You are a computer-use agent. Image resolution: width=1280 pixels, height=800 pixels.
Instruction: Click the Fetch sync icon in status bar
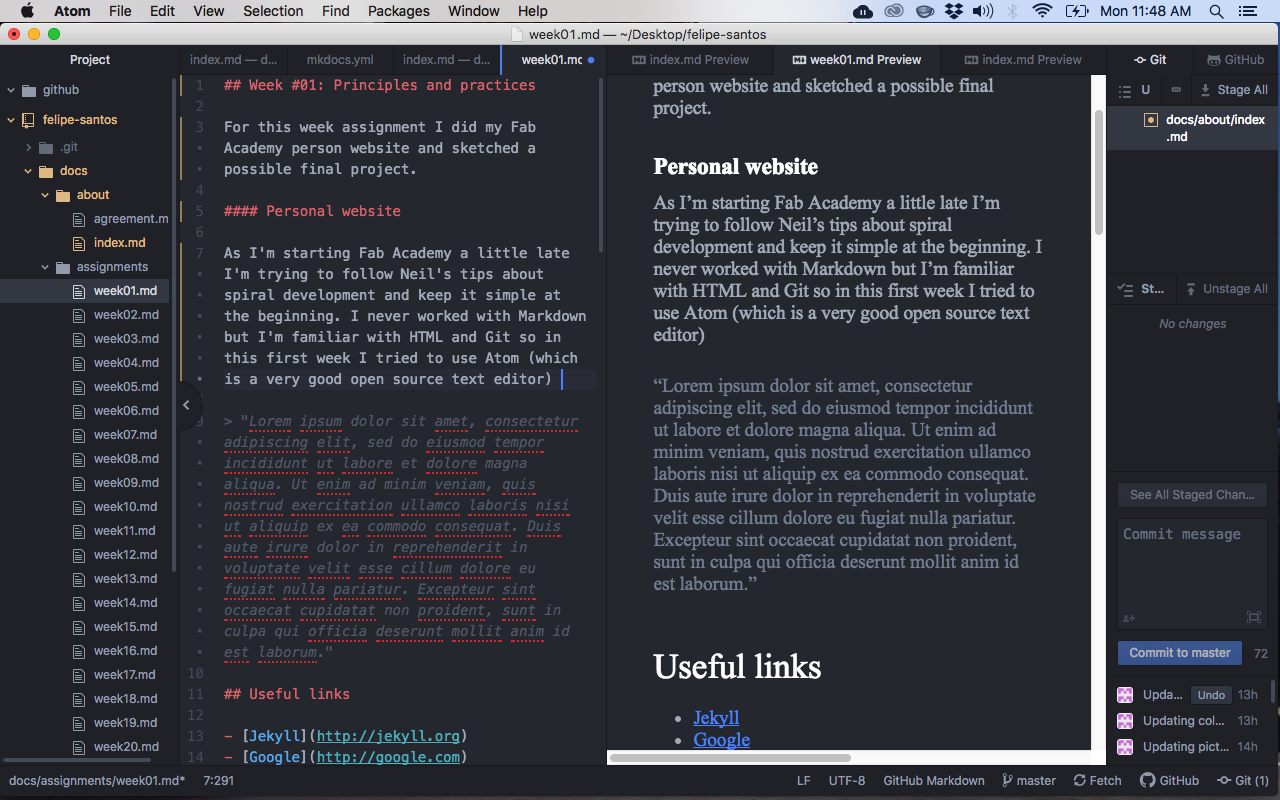(x=1080, y=781)
